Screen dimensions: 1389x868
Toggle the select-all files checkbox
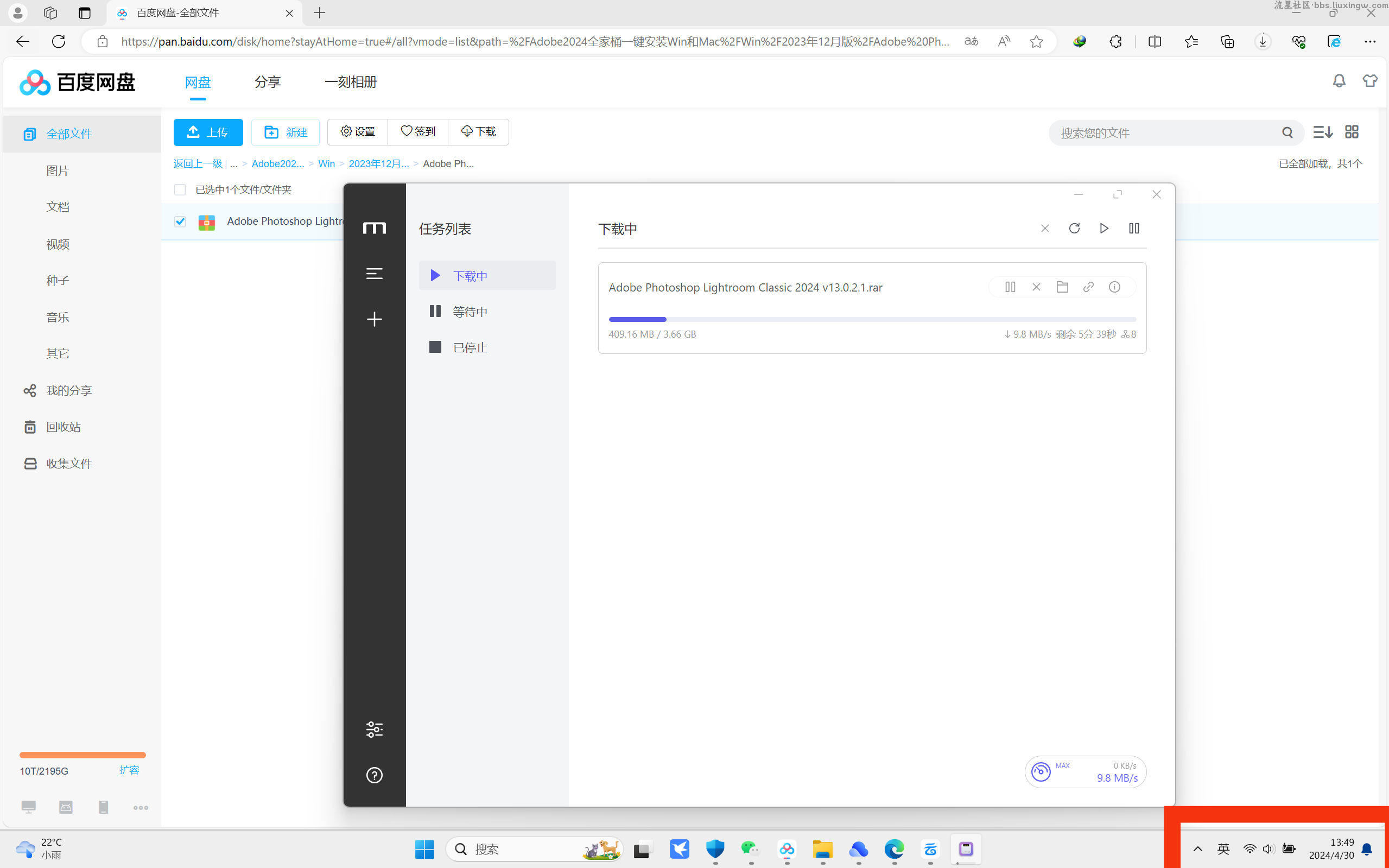click(180, 189)
